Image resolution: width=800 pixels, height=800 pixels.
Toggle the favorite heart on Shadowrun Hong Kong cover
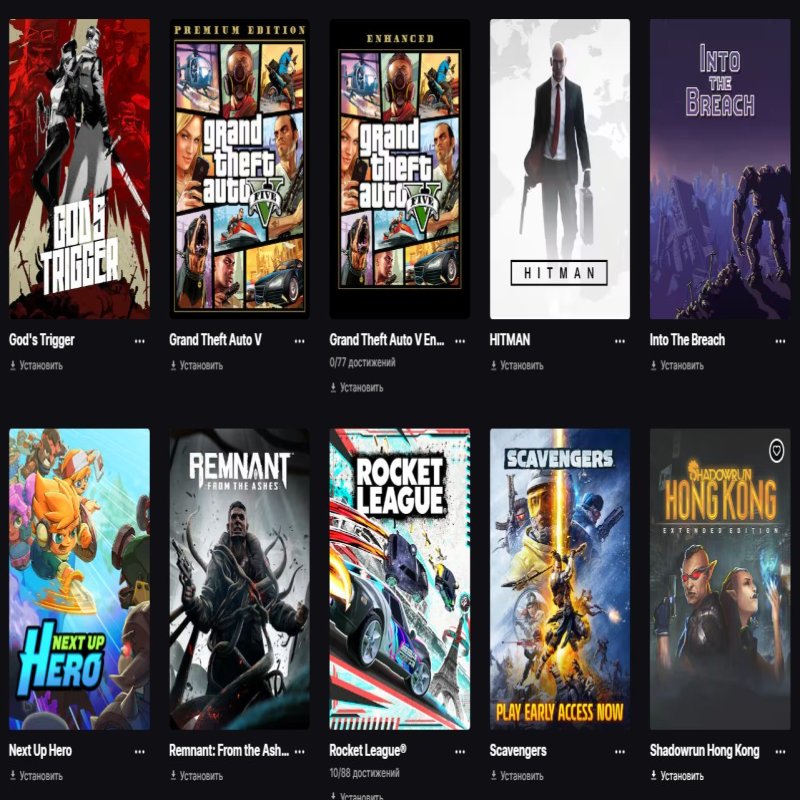776,451
